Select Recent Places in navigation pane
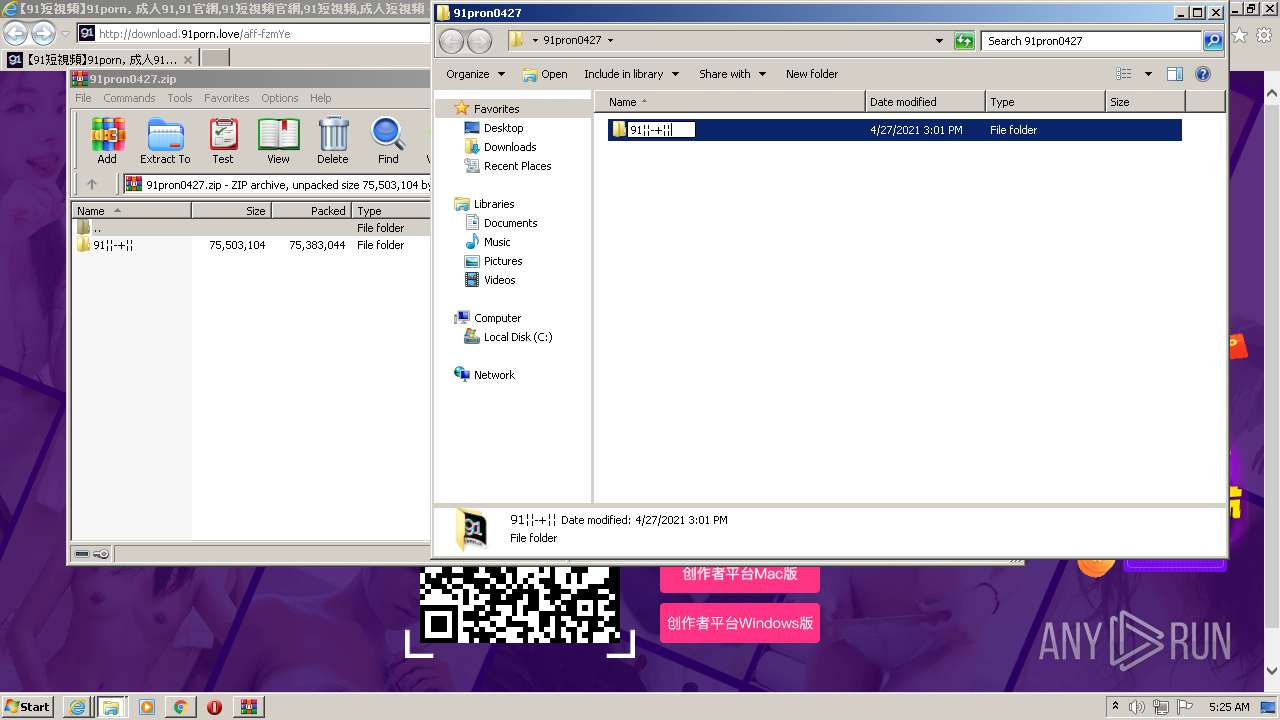Screen dimensions: 1280x720 pos(517,166)
